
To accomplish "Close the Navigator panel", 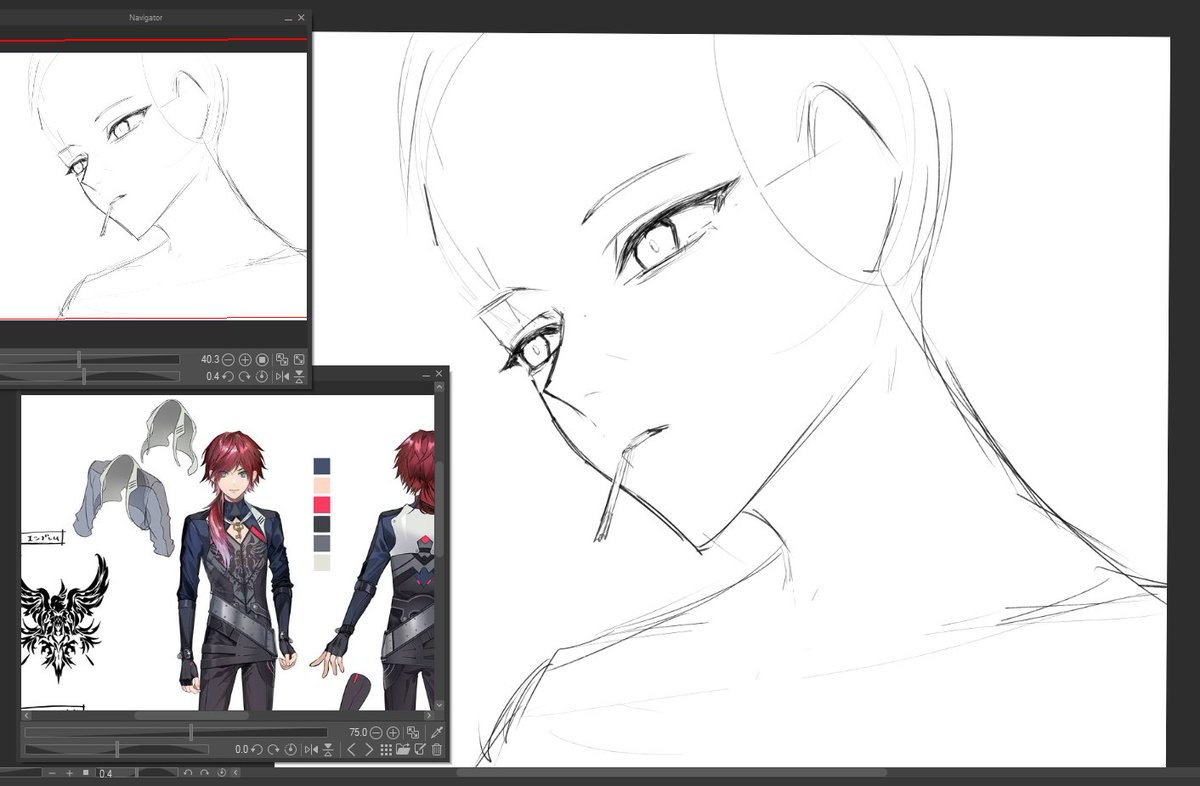I will click(301, 18).
